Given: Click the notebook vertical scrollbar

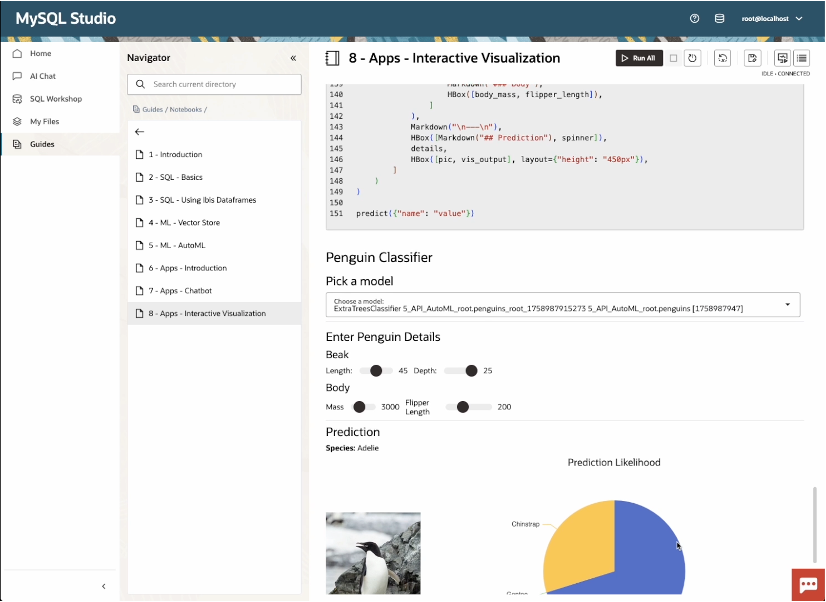Looking at the screenshot, I should pos(814,525).
